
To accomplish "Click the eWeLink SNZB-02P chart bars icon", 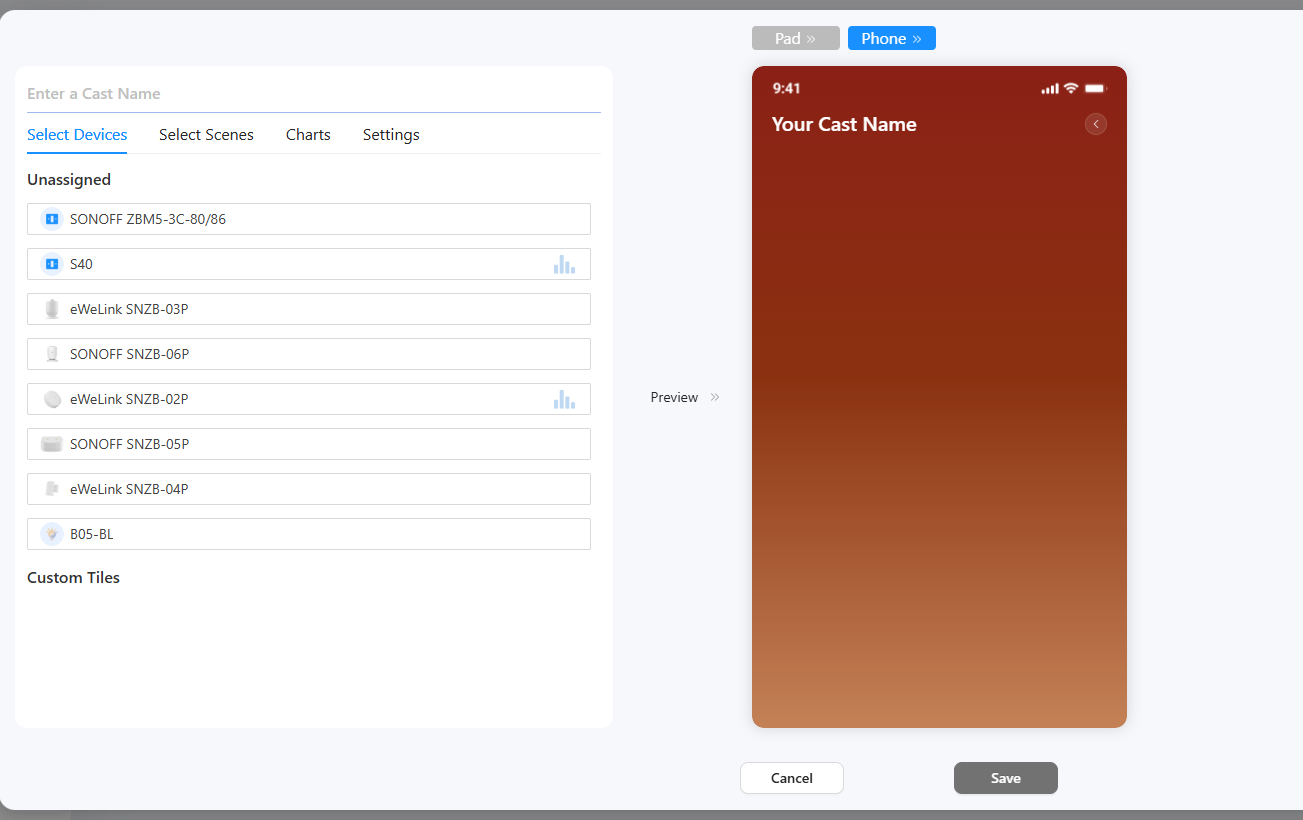I will (564, 399).
